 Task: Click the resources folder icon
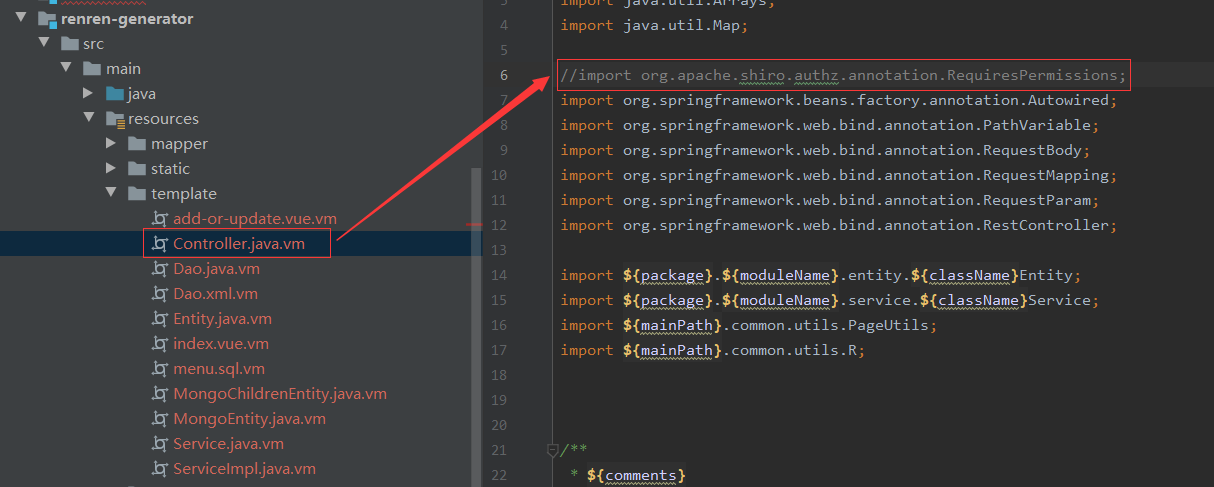coord(115,119)
